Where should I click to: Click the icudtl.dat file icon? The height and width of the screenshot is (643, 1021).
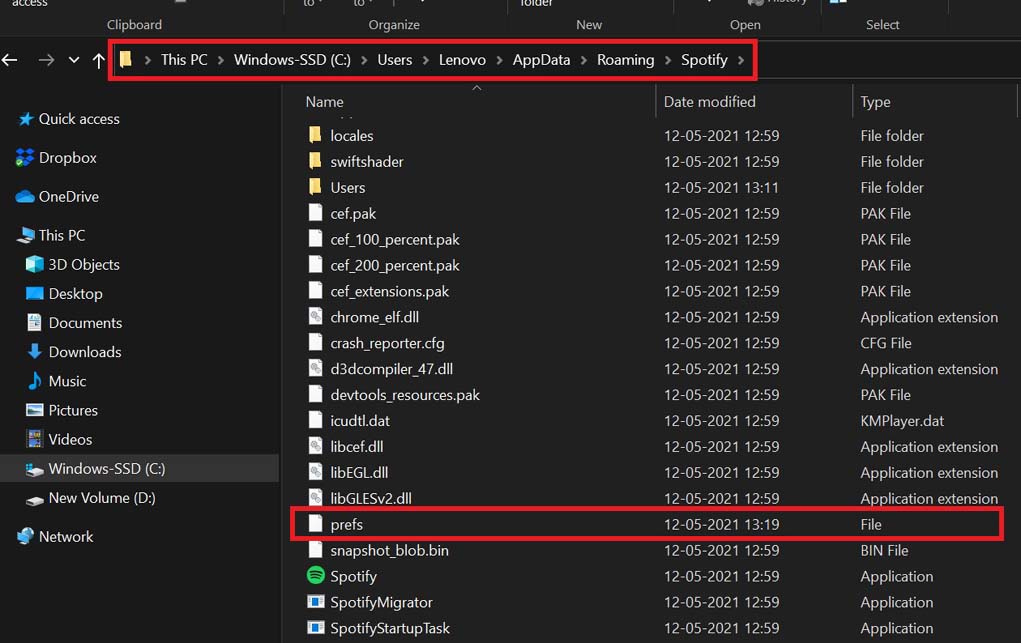(315, 420)
